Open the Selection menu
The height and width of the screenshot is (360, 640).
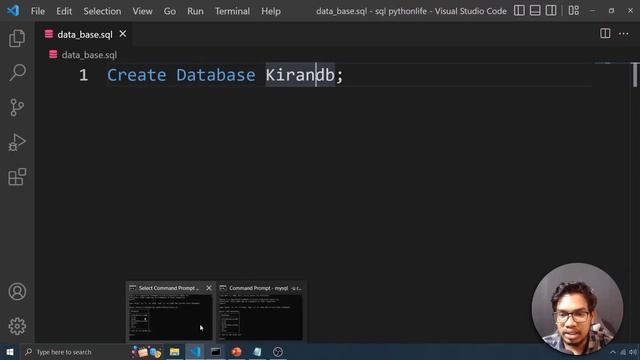102,11
